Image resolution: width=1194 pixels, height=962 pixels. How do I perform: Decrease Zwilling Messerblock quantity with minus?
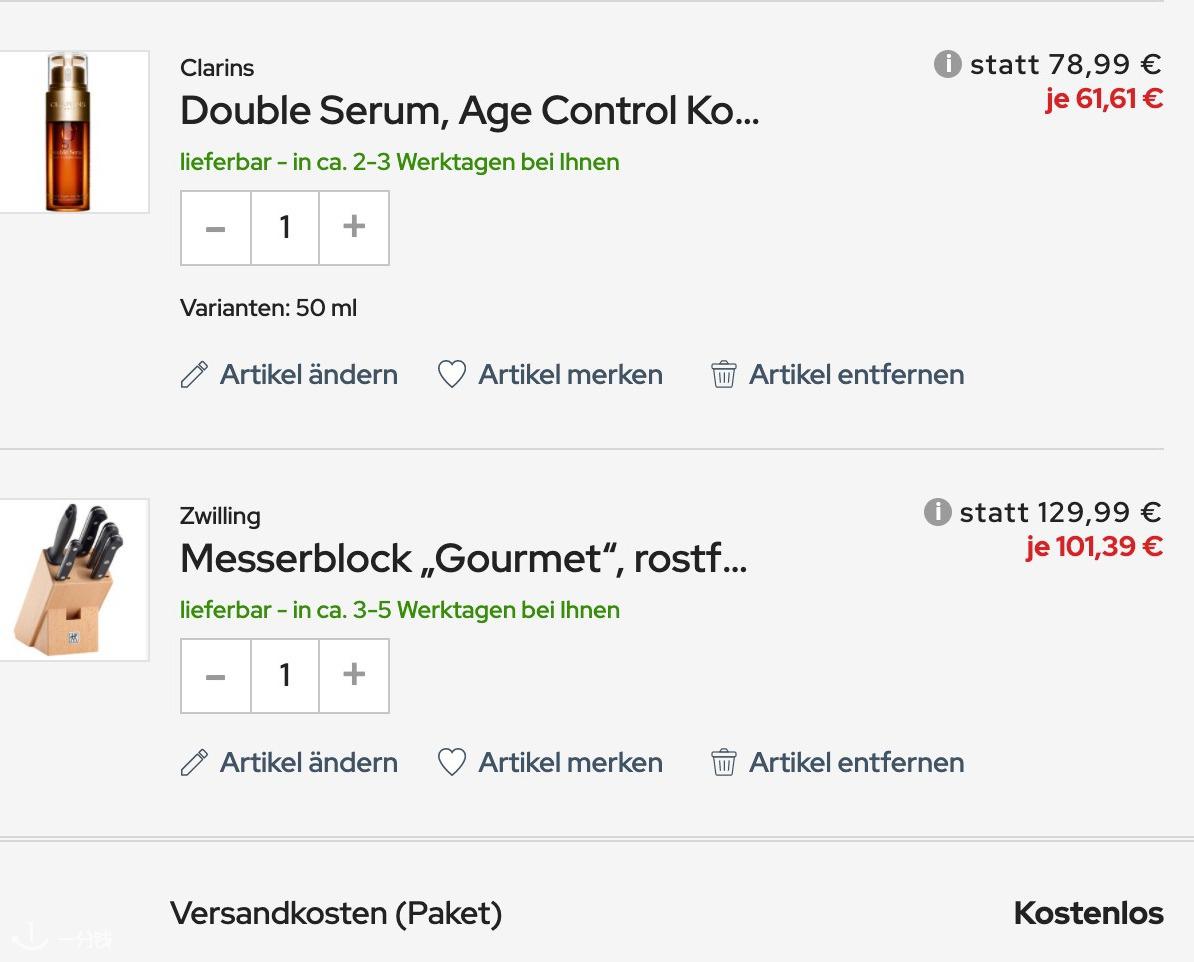pos(215,676)
